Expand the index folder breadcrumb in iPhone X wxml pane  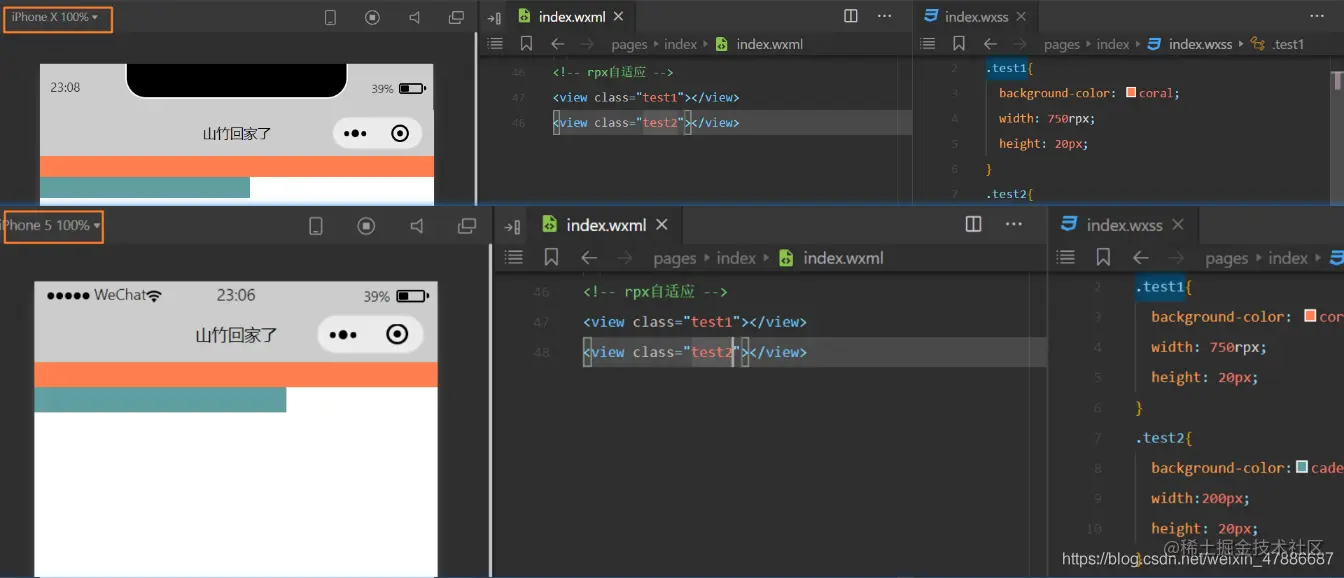point(680,44)
